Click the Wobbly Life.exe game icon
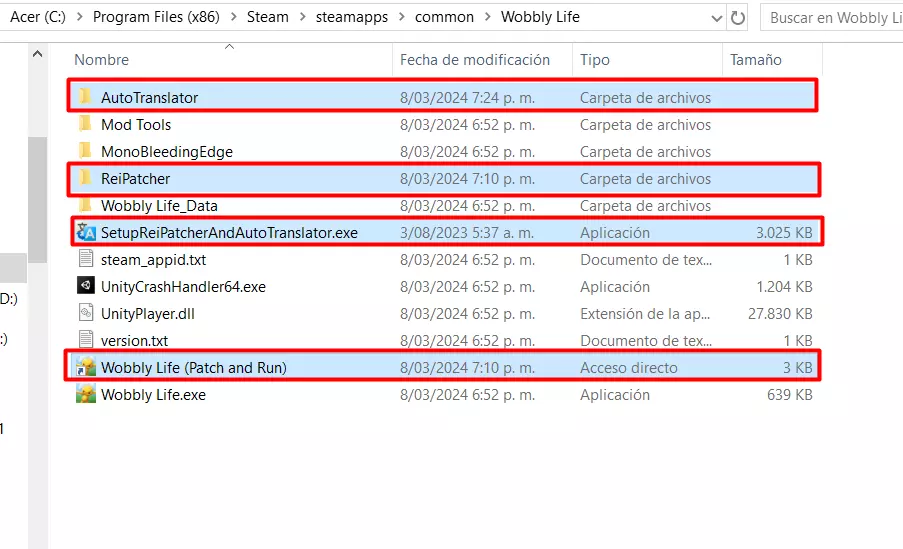This screenshot has width=903, height=549. [x=86, y=394]
